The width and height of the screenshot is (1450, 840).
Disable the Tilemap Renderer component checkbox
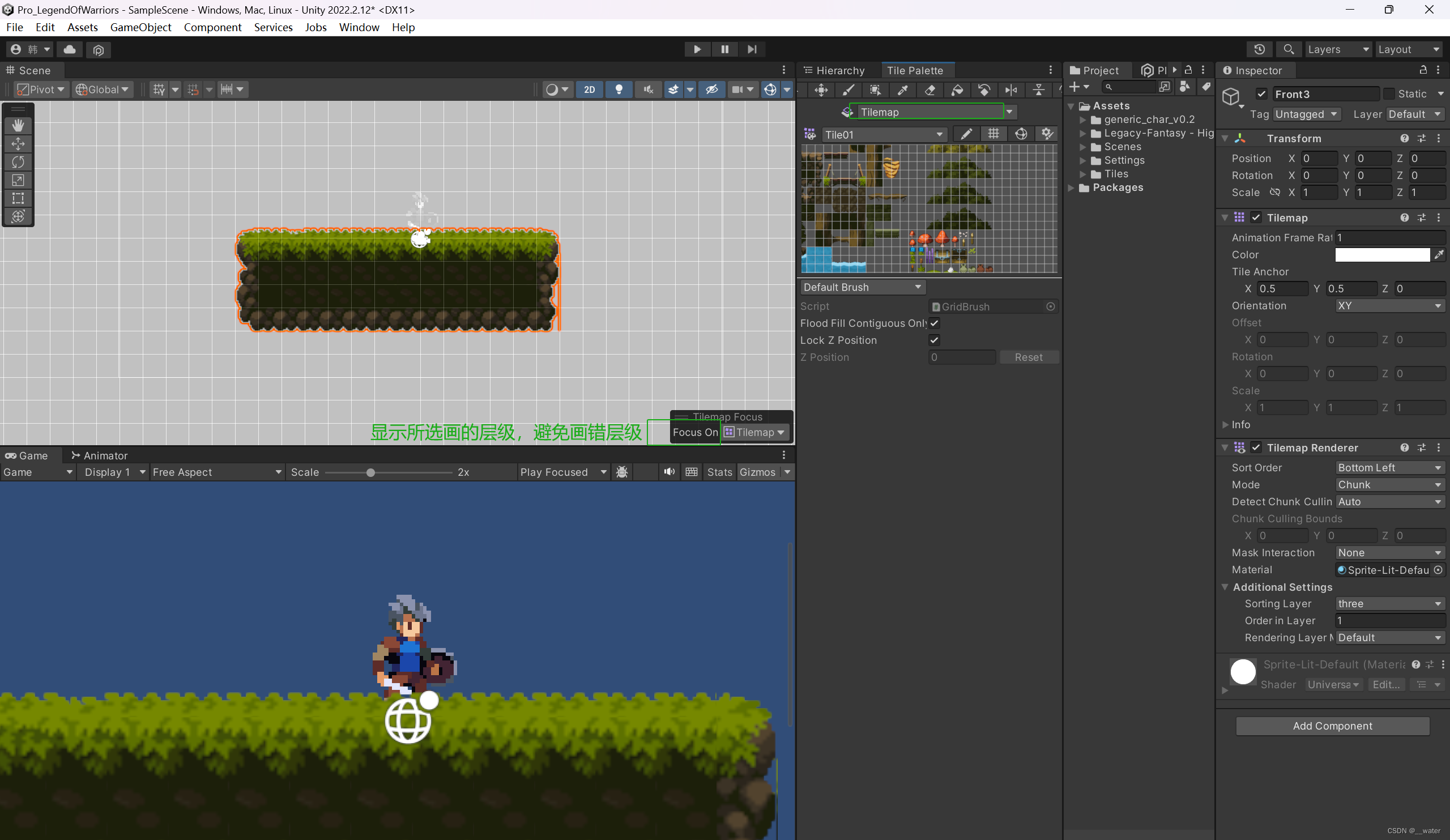point(1256,447)
